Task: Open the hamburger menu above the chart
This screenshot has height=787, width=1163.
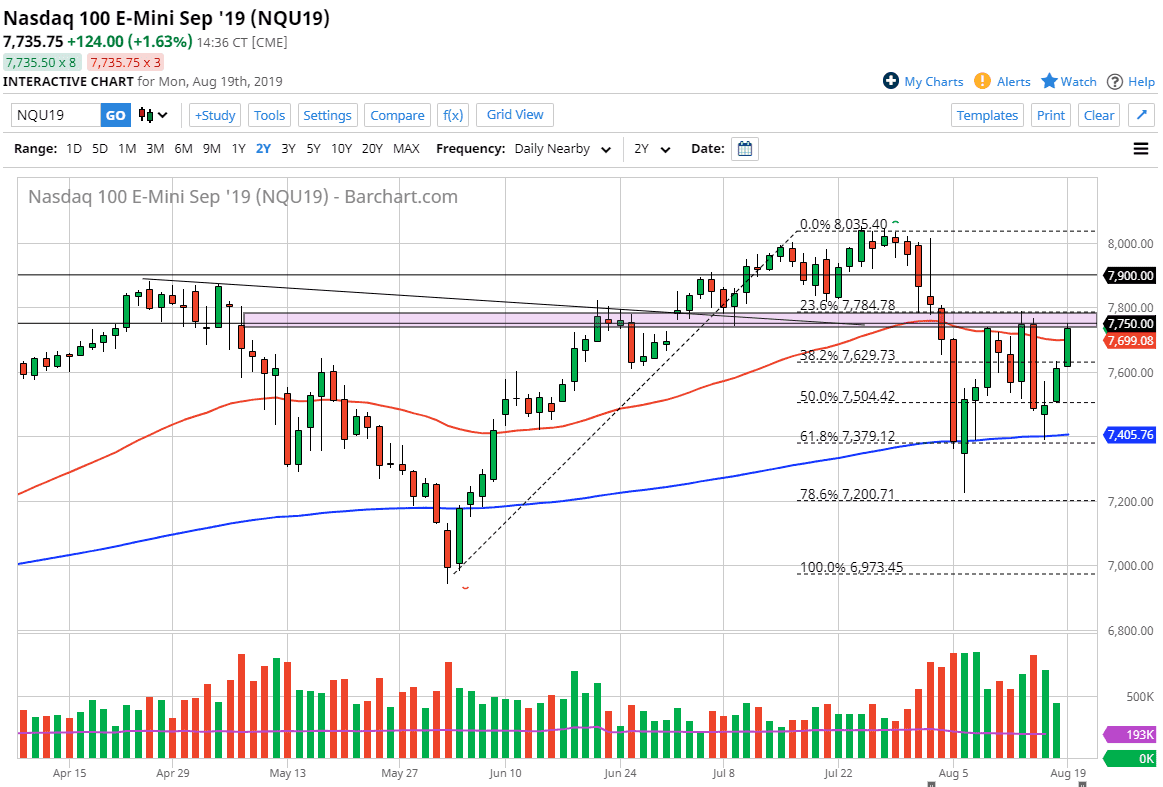Action: [1141, 148]
